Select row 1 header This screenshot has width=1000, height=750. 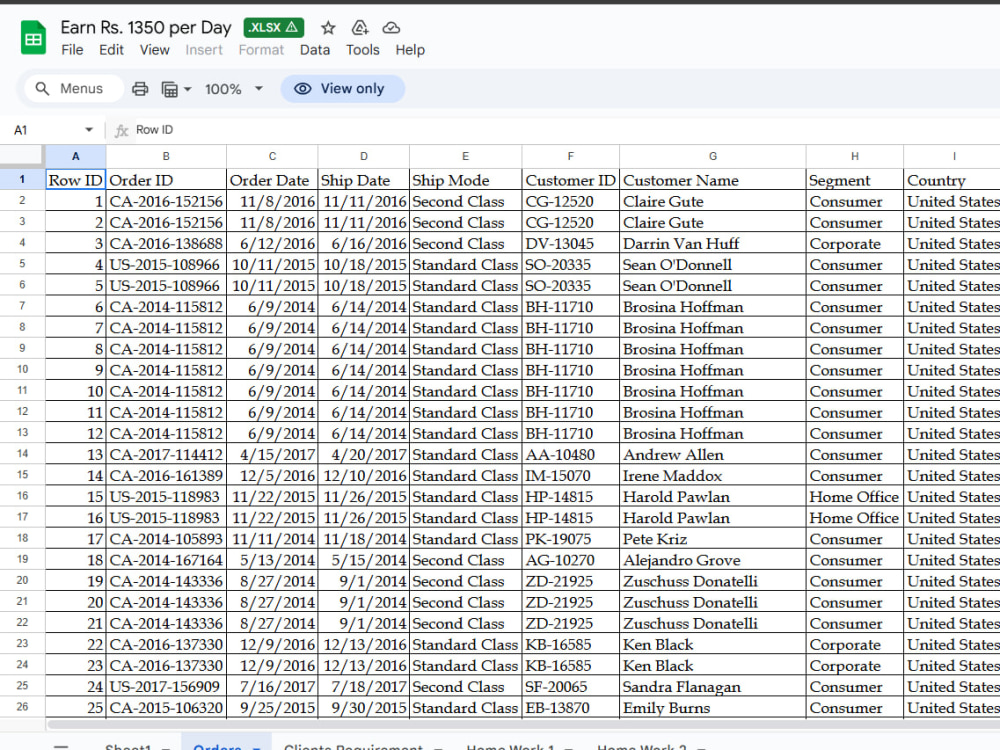[22, 180]
